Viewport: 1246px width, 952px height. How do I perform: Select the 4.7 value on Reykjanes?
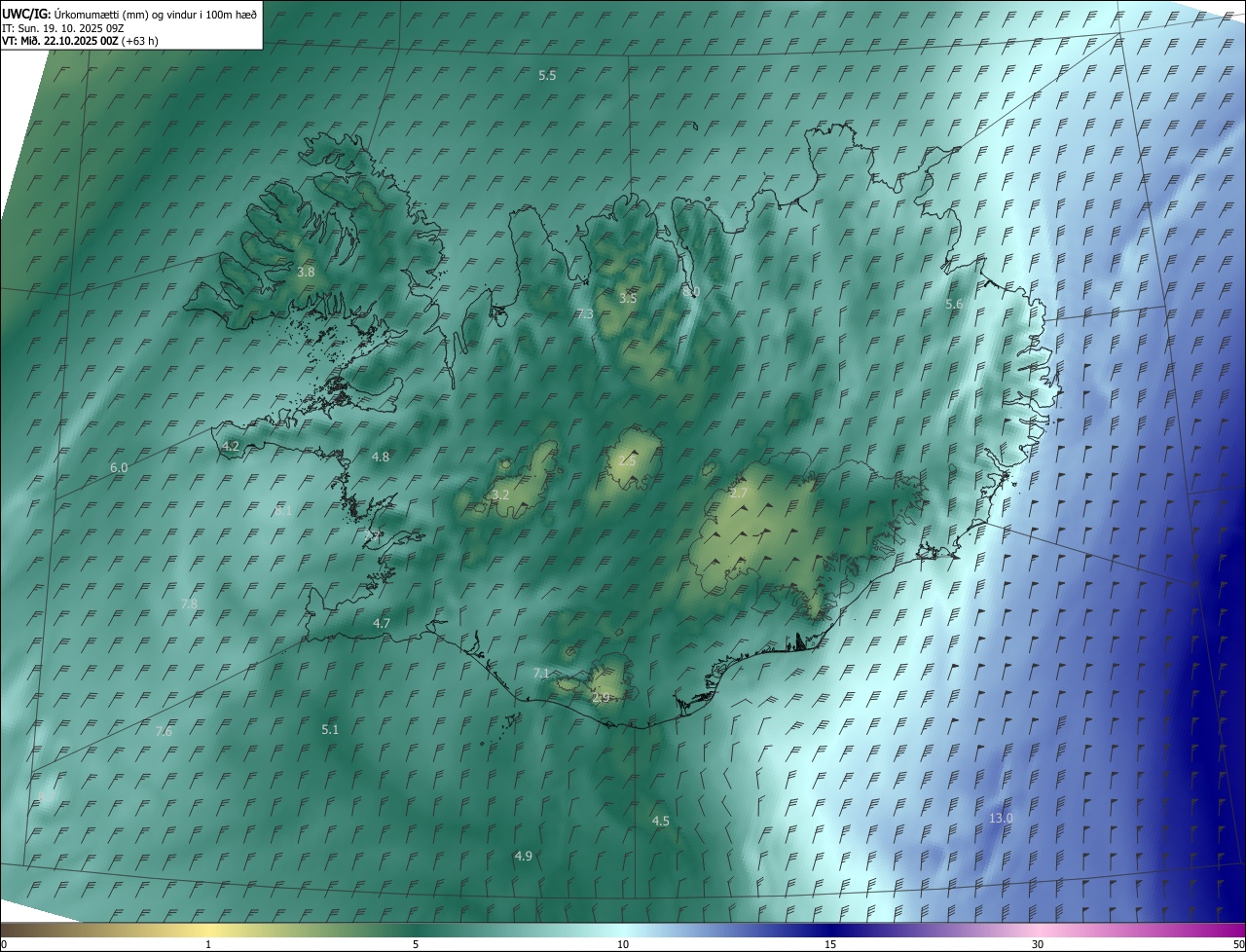382,623
